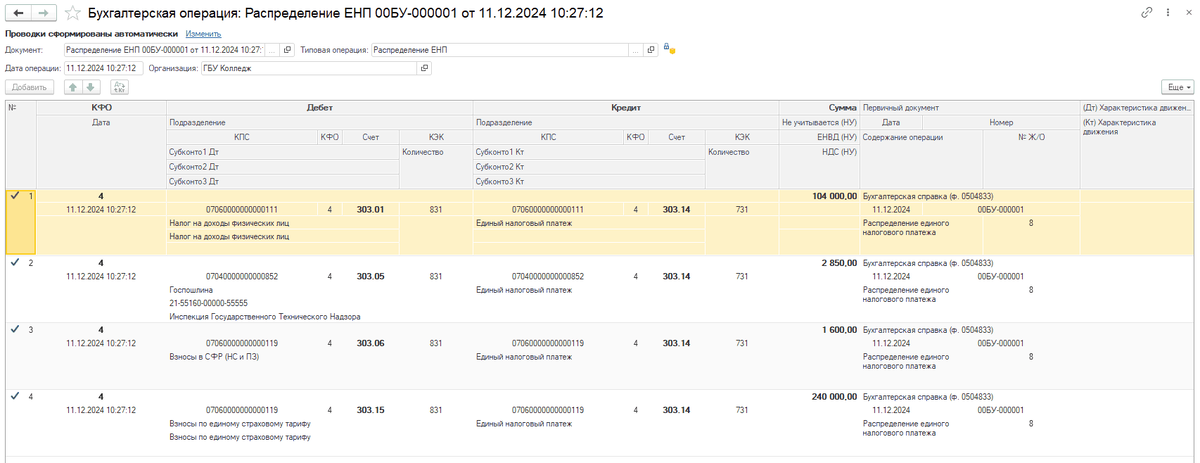Click into the Документ input field
Screen dimensions: 1200x463
163,49
